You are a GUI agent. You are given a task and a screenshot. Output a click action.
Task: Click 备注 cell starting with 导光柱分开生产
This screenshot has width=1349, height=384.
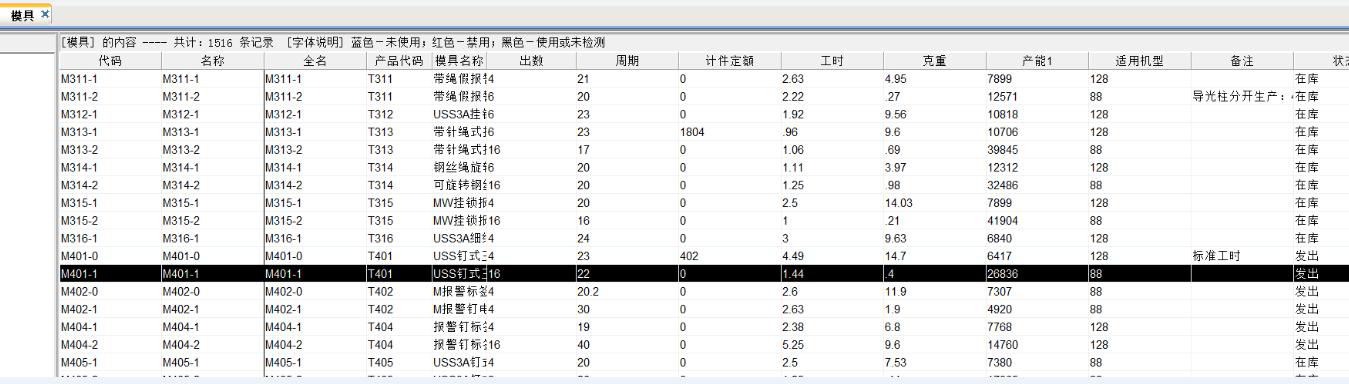pos(1241,96)
